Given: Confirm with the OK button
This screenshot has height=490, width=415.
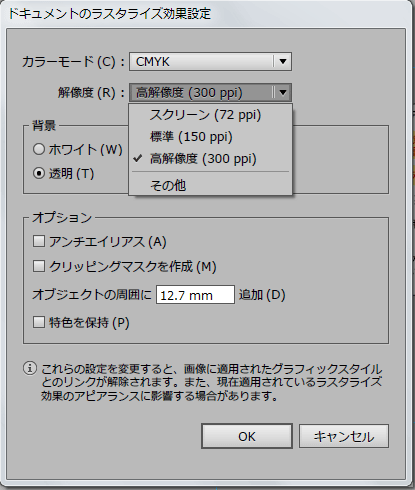Looking at the screenshot, I should click(x=247, y=436).
